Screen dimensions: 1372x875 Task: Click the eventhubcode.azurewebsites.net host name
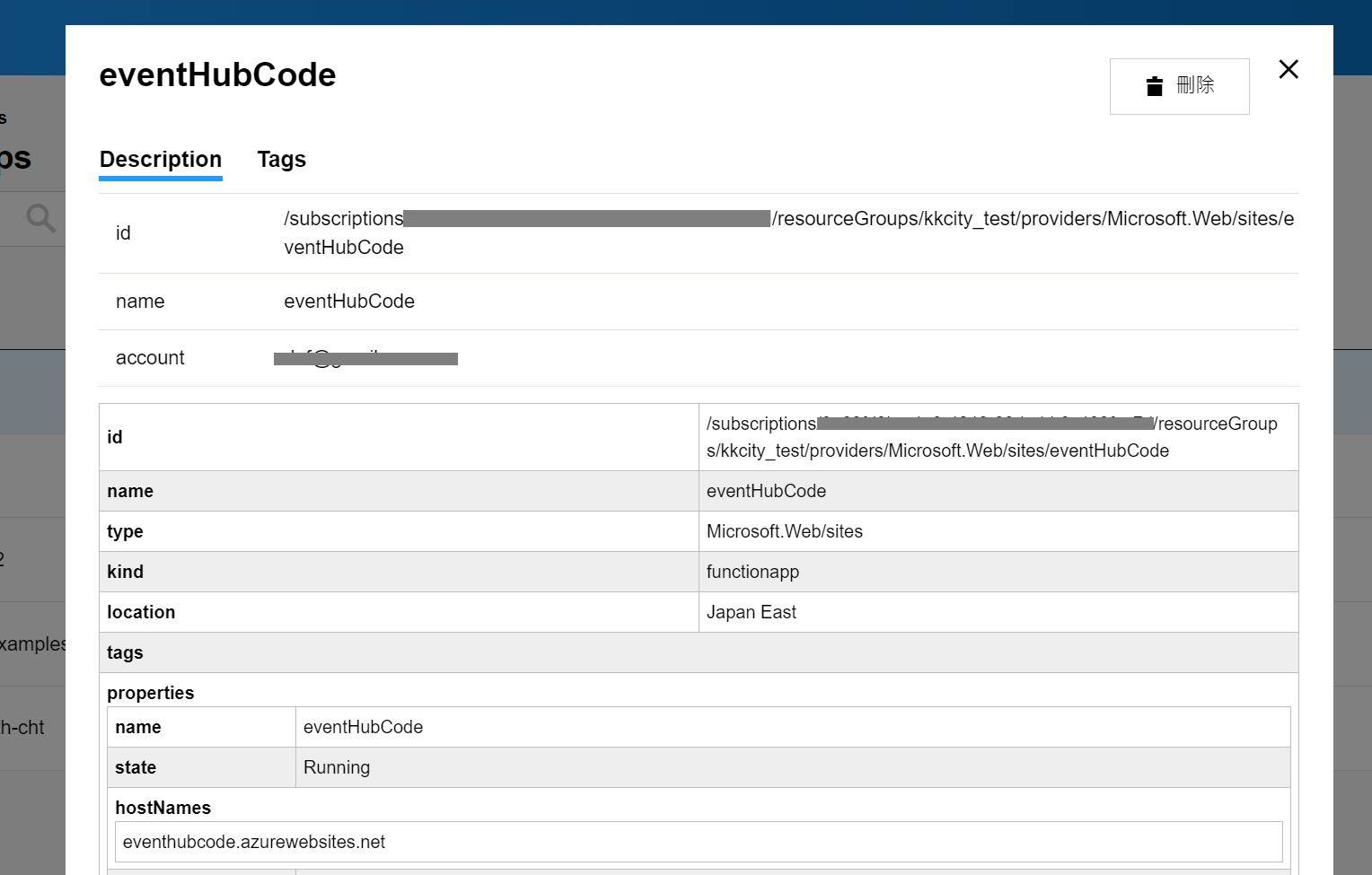254,842
